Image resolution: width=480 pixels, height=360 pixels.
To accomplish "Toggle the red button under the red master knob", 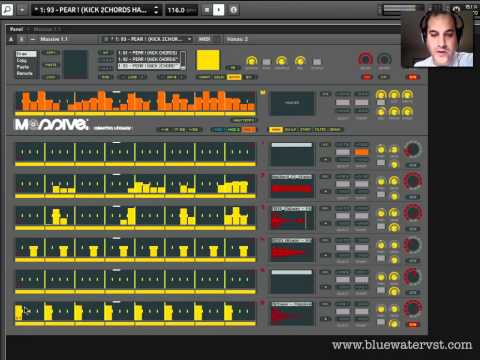I will (366, 77).
